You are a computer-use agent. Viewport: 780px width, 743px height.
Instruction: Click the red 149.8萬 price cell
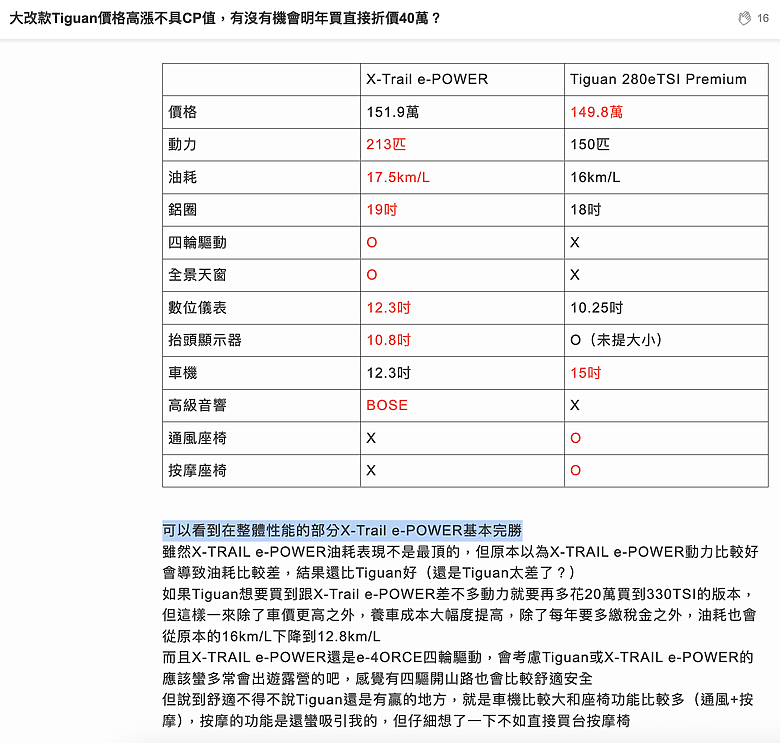pos(596,112)
